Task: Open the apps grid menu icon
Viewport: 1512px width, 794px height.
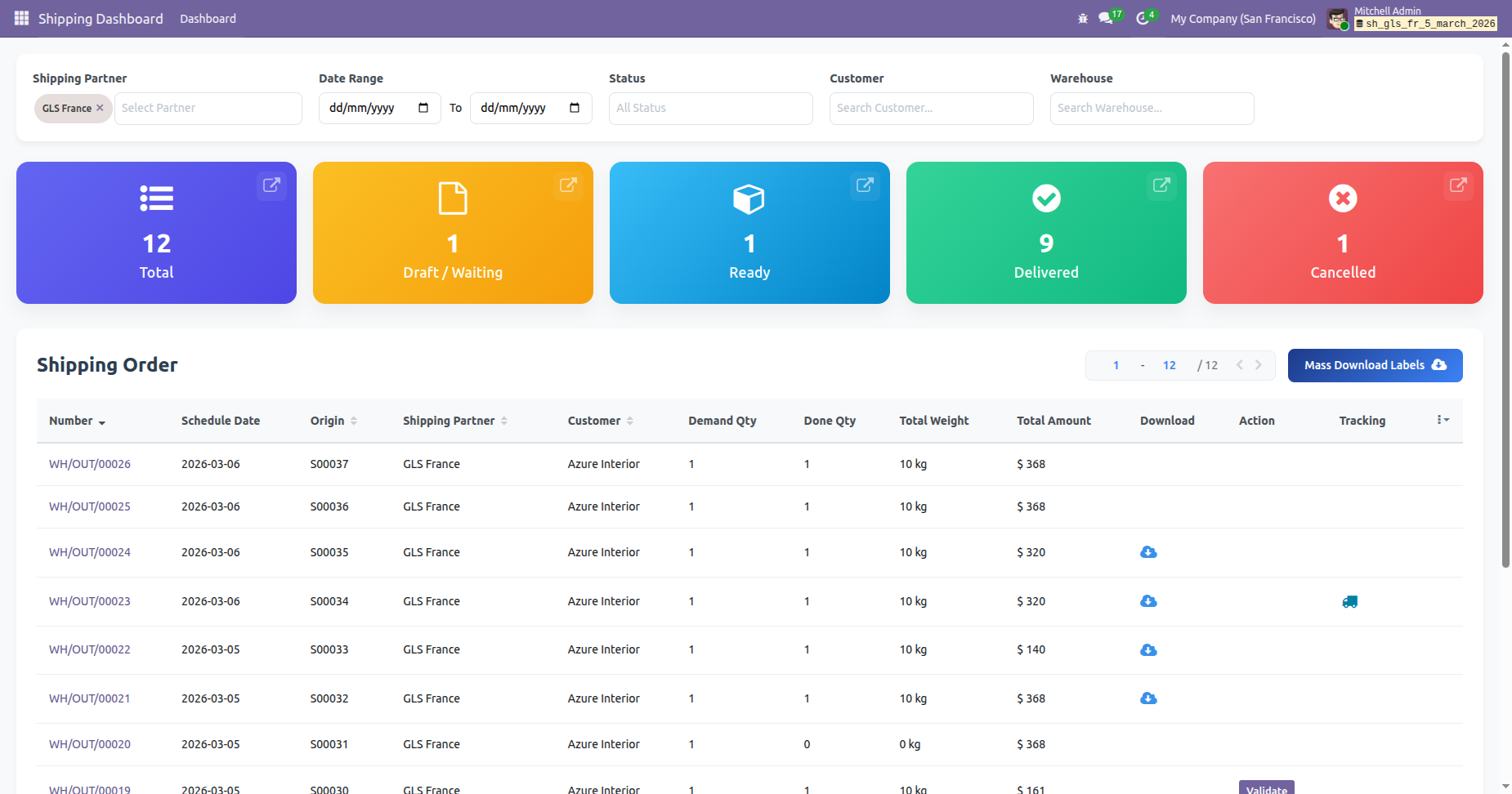Action: click(x=21, y=18)
